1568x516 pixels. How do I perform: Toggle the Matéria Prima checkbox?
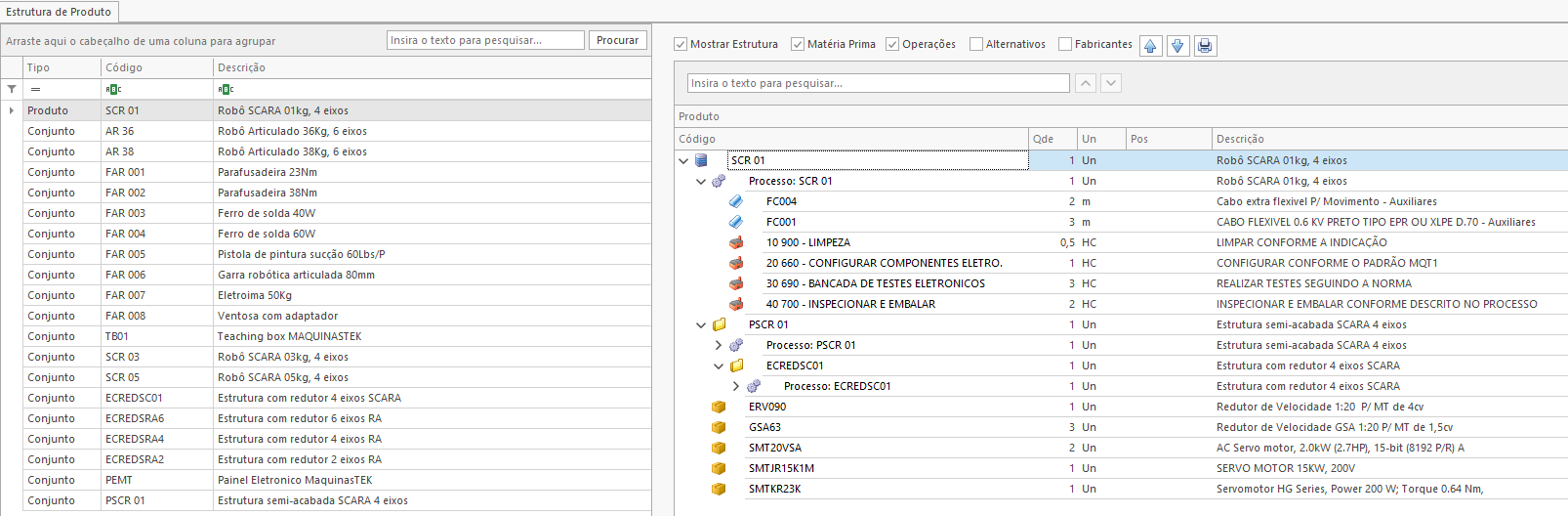(798, 44)
